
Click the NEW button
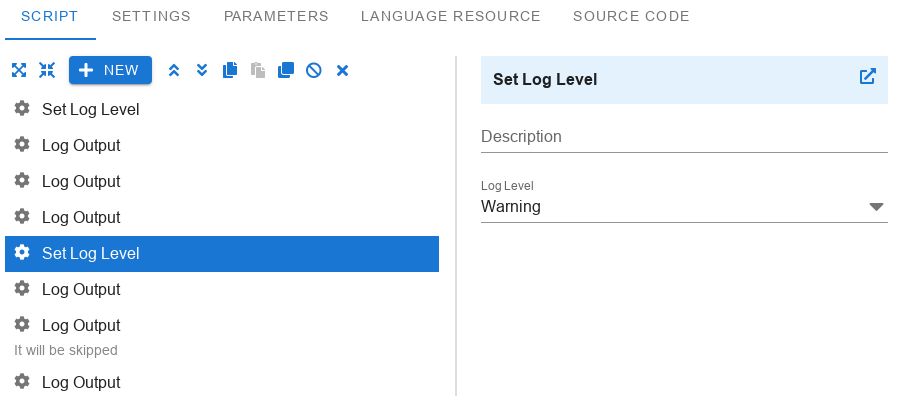[x=111, y=70]
